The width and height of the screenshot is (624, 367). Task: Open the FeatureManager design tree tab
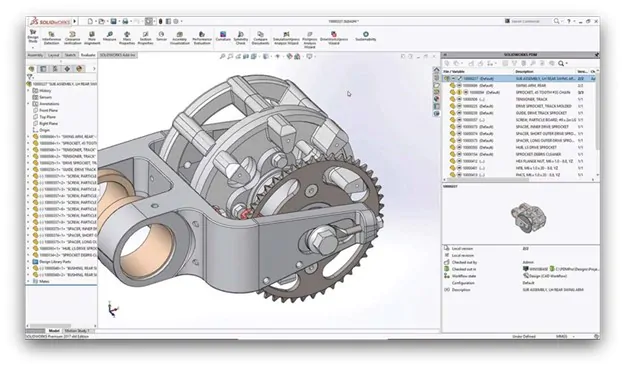point(32,69)
